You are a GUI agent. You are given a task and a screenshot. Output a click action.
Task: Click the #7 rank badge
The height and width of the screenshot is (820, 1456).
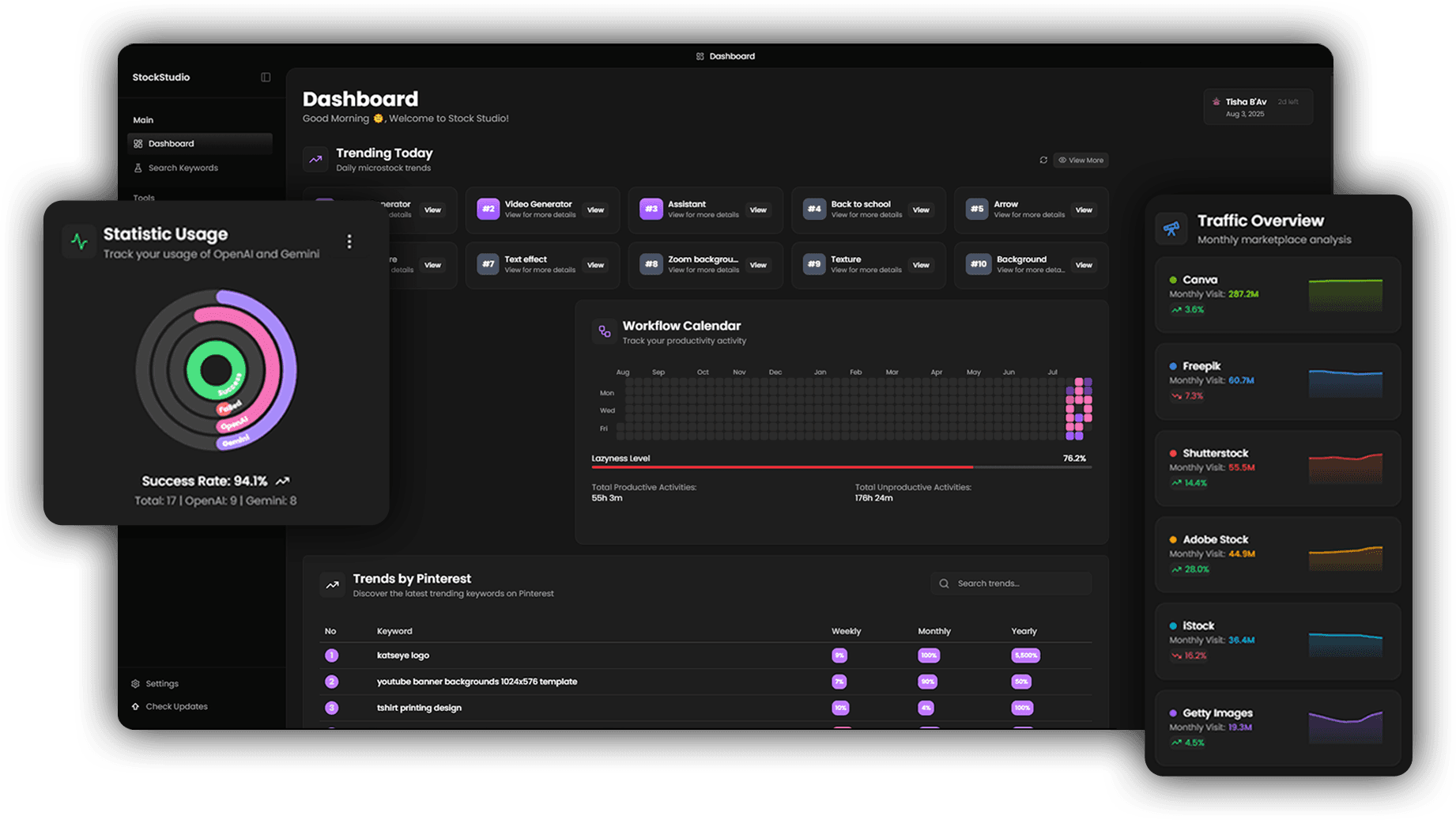pyautogui.click(x=488, y=265)
